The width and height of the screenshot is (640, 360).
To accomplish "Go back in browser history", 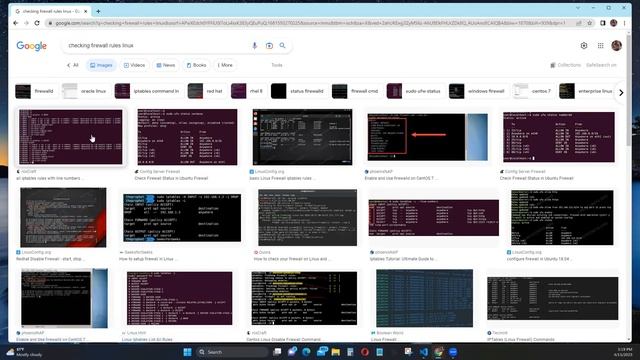I will [x=16, y=23].
